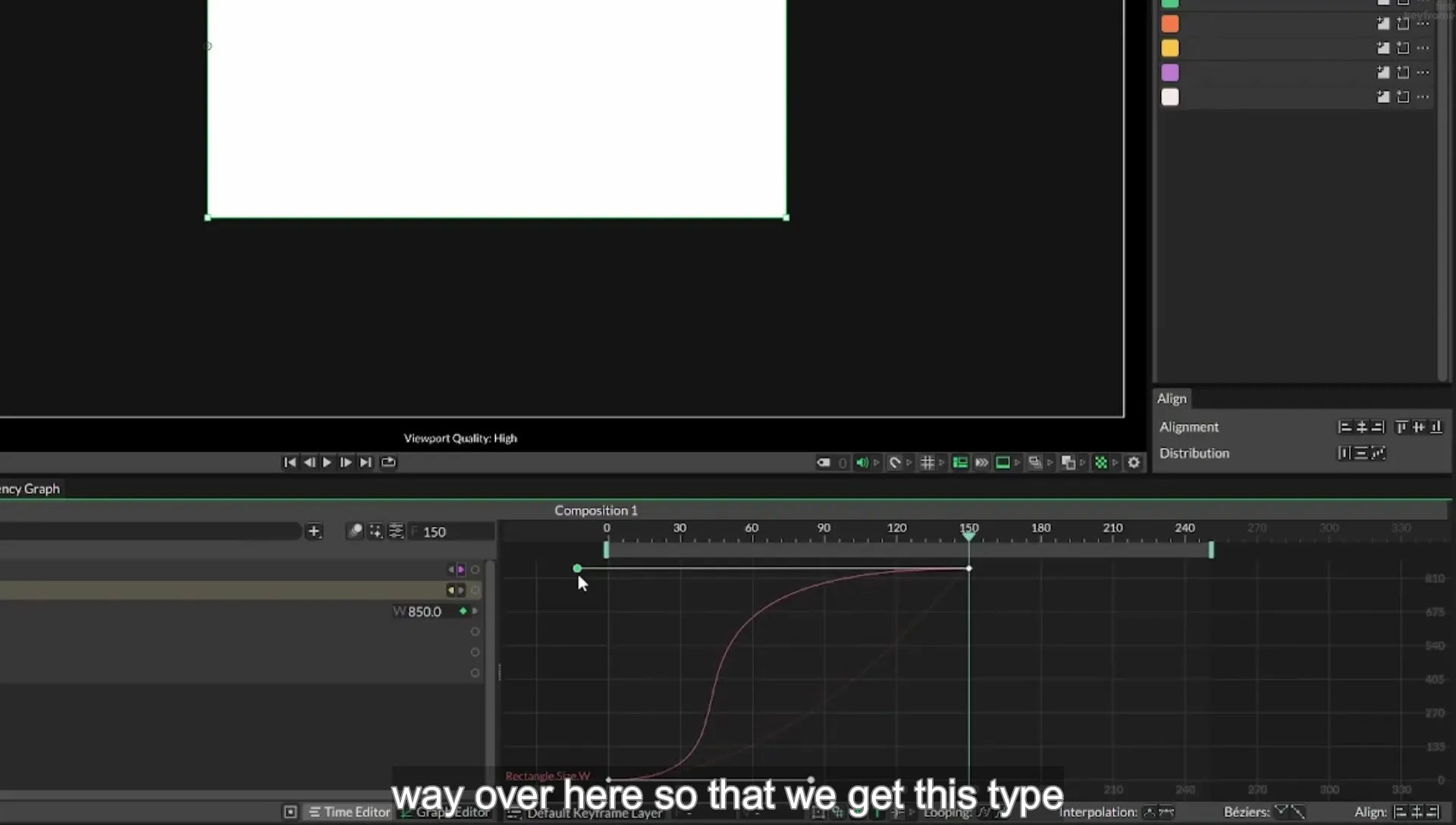Screen dimensions: 1456x825
Task: Toggle the viewport grid icon
Action: pyautogui.click(x=927, y=463)
